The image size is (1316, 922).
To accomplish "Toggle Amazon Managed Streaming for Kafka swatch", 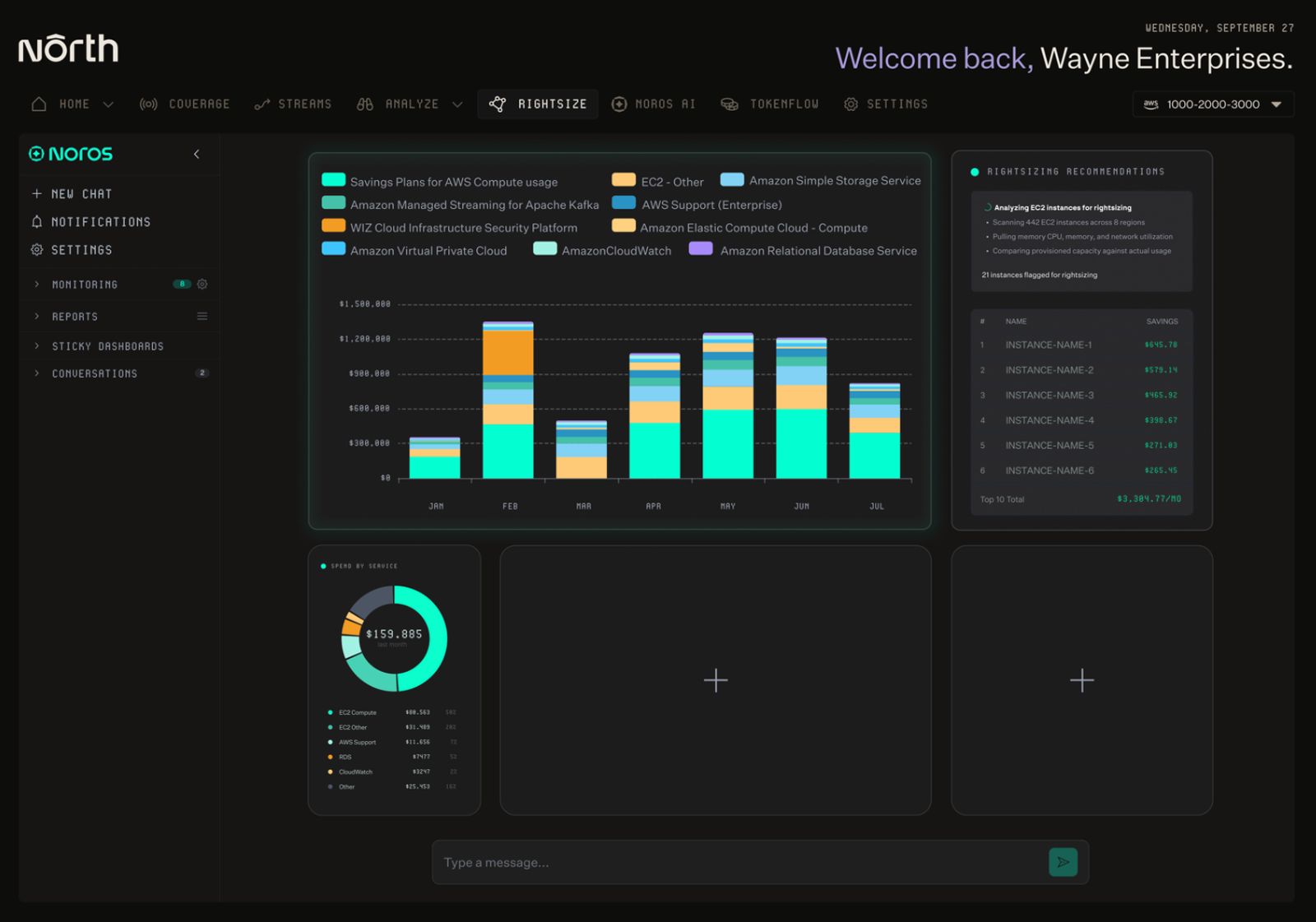I will point(333,203).
